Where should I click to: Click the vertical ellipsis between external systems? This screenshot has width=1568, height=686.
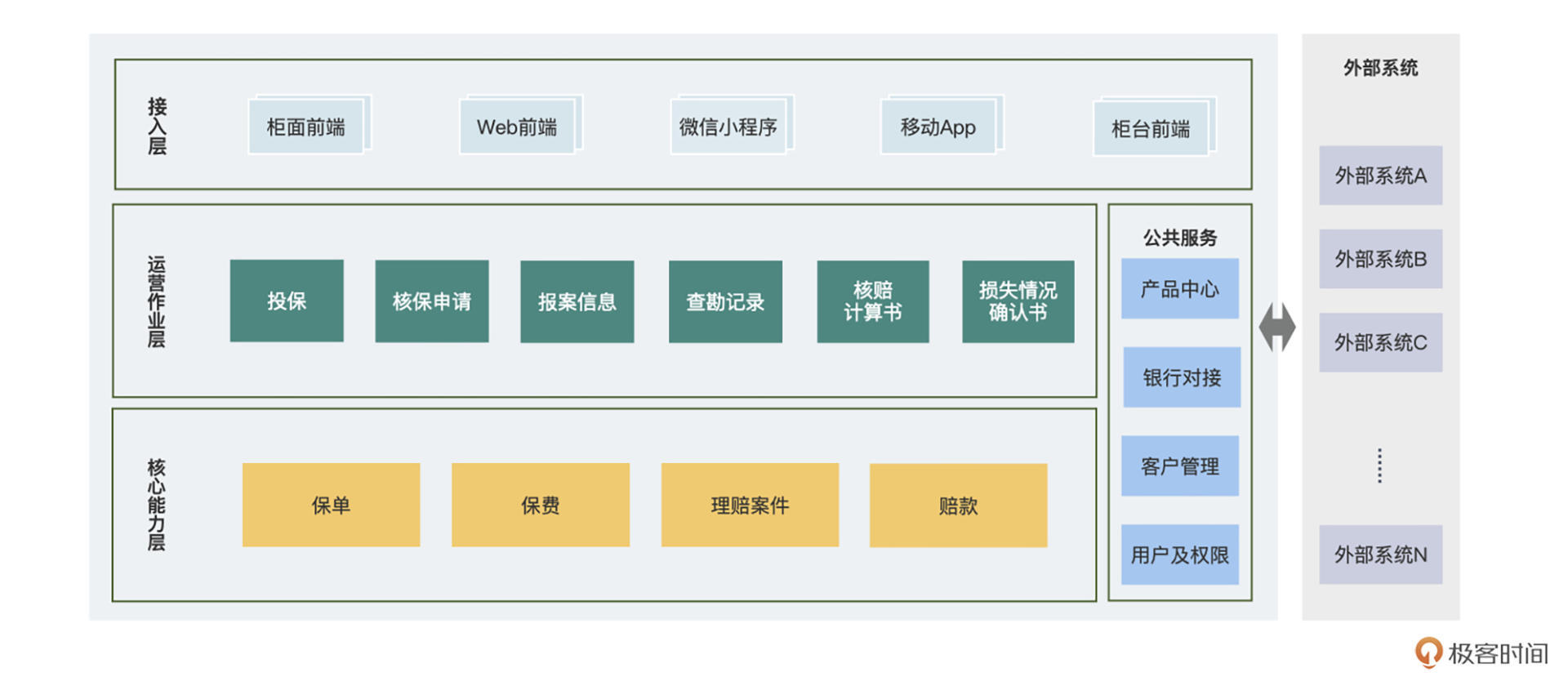point(1380,465)
